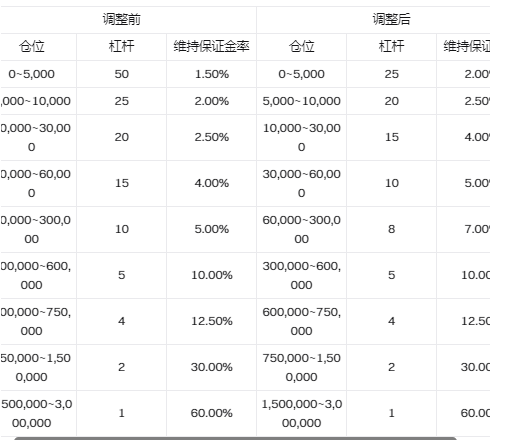Click the 1.50% margin rate cell
Viewport: 512px width, 440px height.
coord(211,74)
